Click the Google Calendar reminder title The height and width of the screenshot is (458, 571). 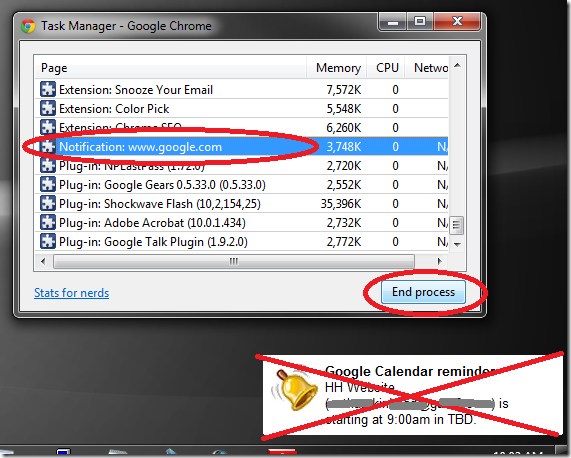[x=410, y=371]
